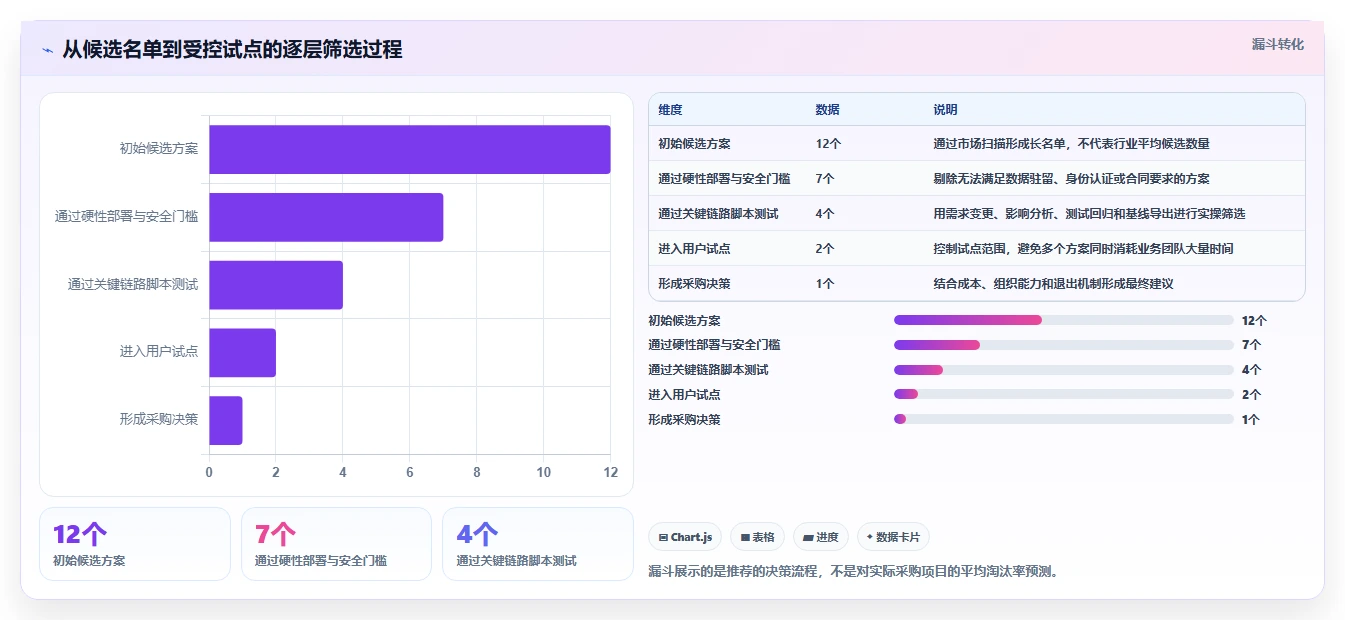1345x620 pixels.
Task: Click the 形成采购决策 label in the progress list
Action: point(684,420)
